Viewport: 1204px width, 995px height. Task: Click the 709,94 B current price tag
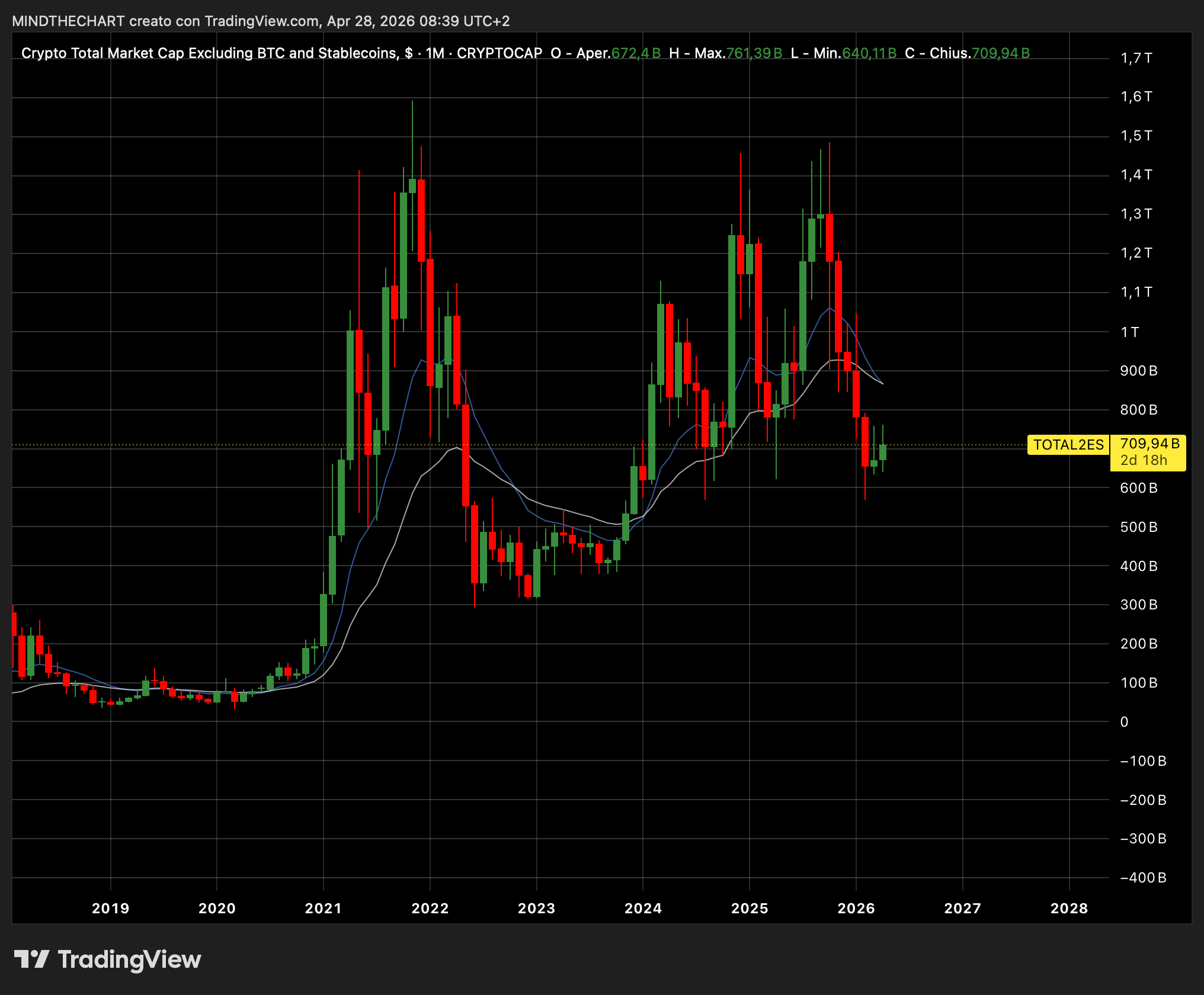[x=1149, y=444]
